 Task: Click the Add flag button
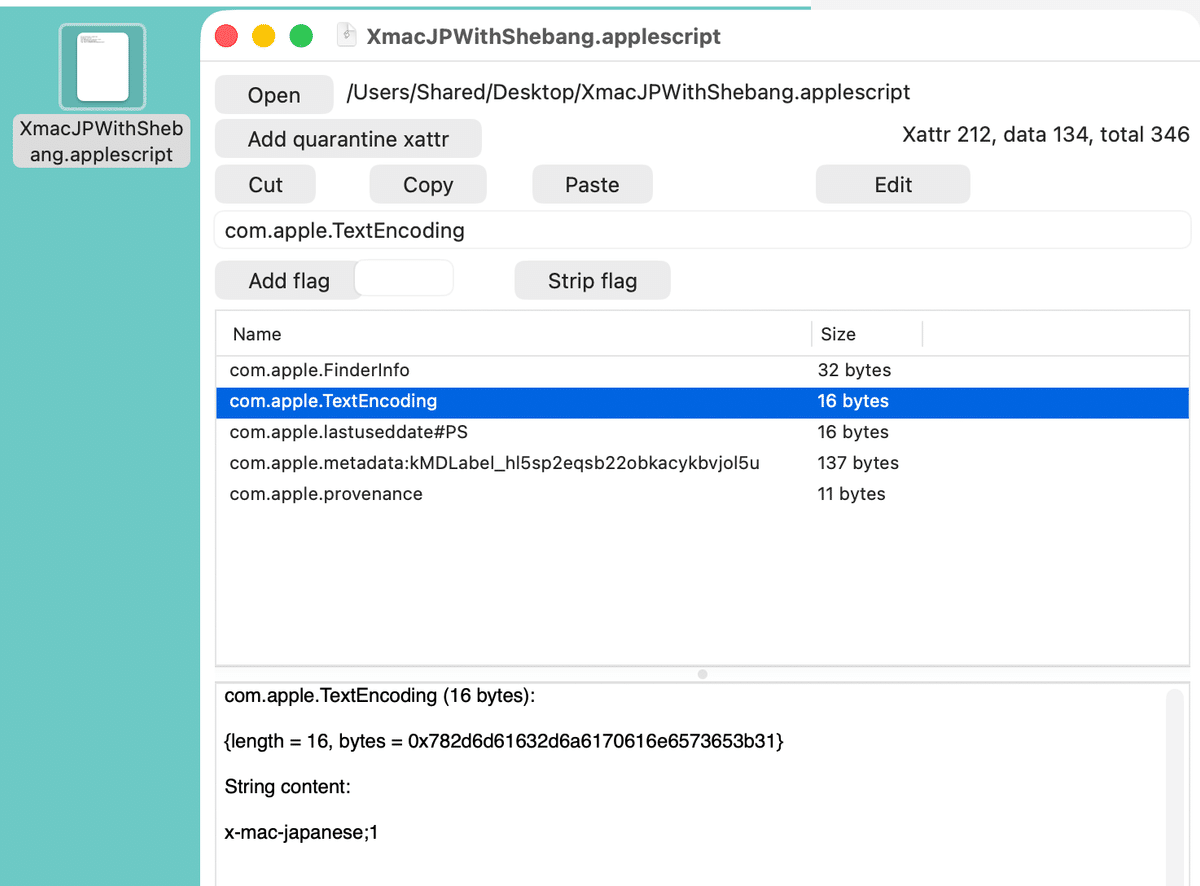tap(288, 281)
